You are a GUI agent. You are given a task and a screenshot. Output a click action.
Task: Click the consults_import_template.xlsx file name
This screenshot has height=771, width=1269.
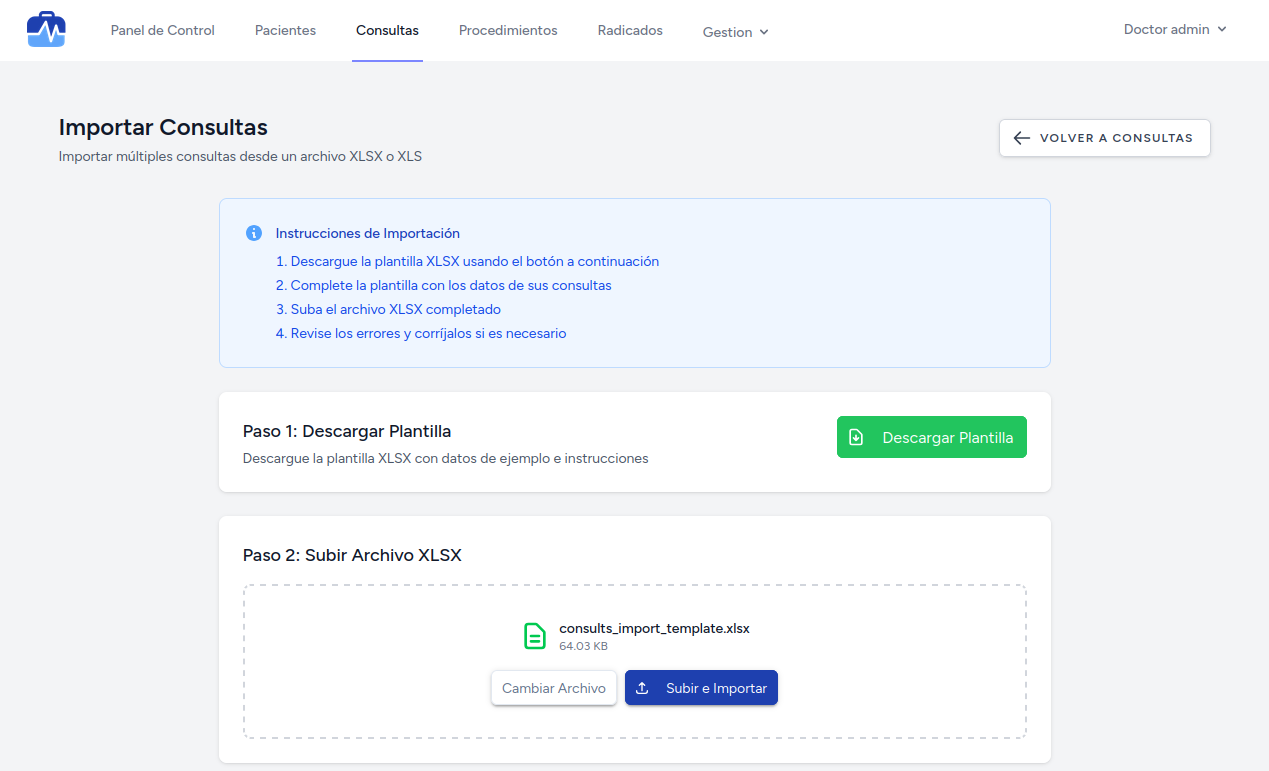pyautogui.click(x=654, y=629)
